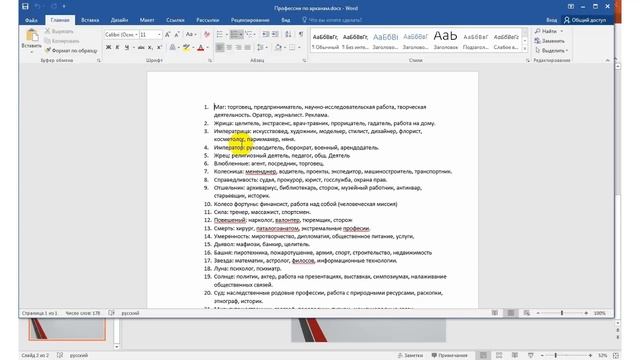
Task: Switch to the Ссылки tab
Action: click(175, 20)
